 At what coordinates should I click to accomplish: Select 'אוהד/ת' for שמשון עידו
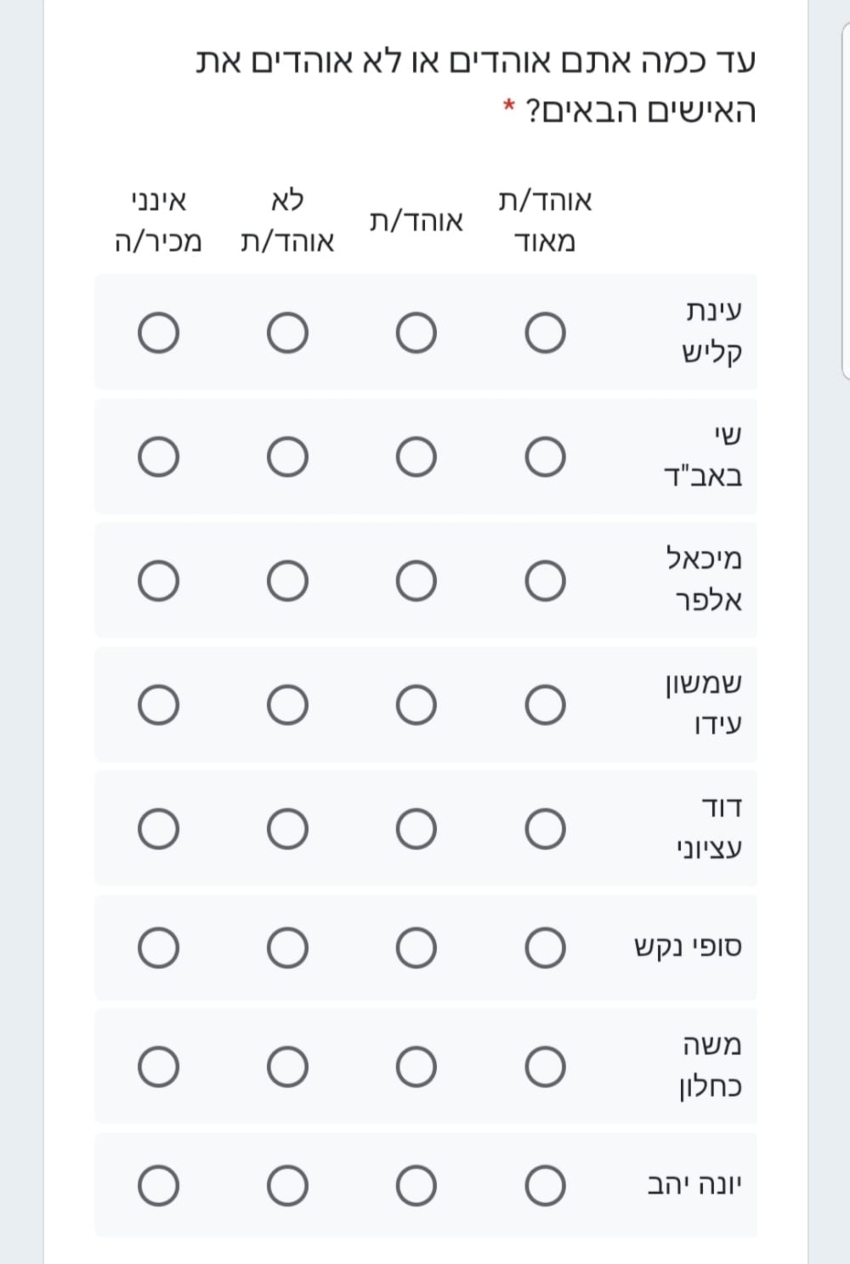tap(416, 704)
